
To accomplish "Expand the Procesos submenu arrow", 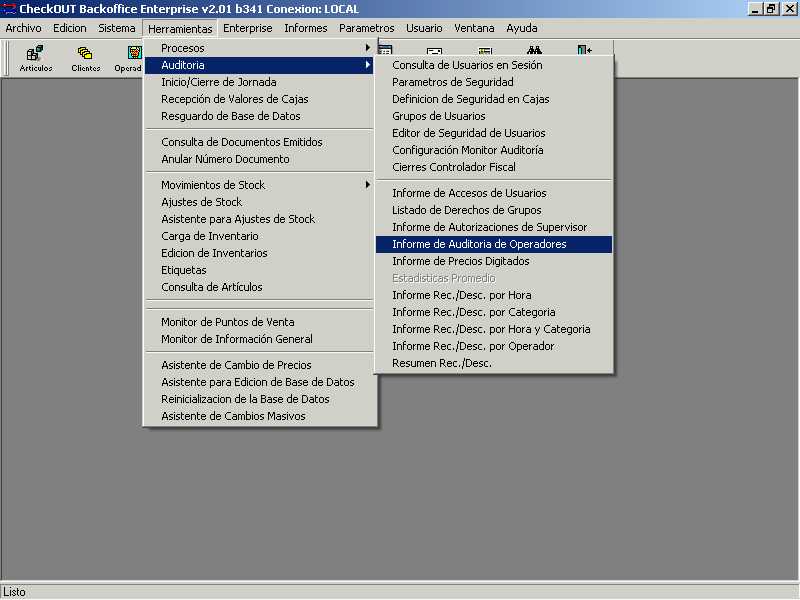I will (367, 48).
